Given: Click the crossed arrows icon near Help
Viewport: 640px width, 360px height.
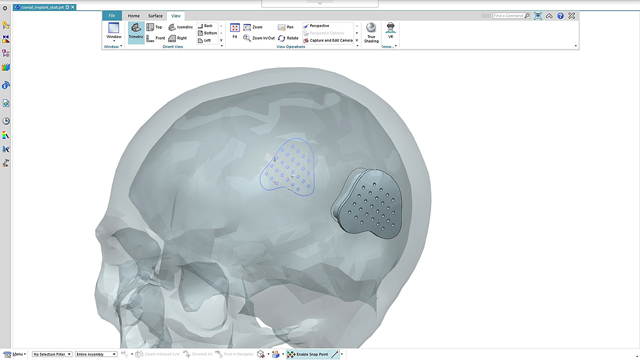Looking at the screenshot, I should click(x=571, y=16).
